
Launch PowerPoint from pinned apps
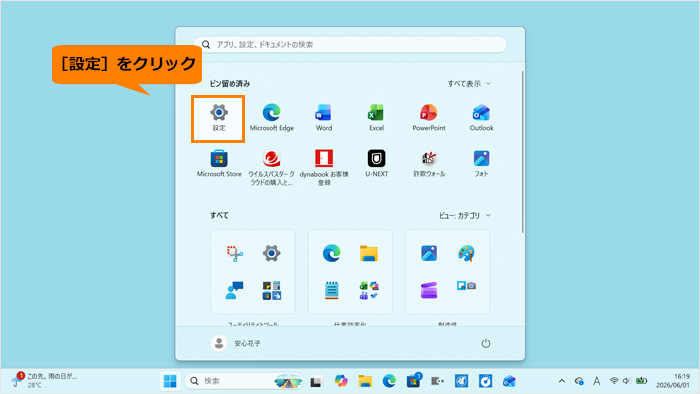[429, 118]
